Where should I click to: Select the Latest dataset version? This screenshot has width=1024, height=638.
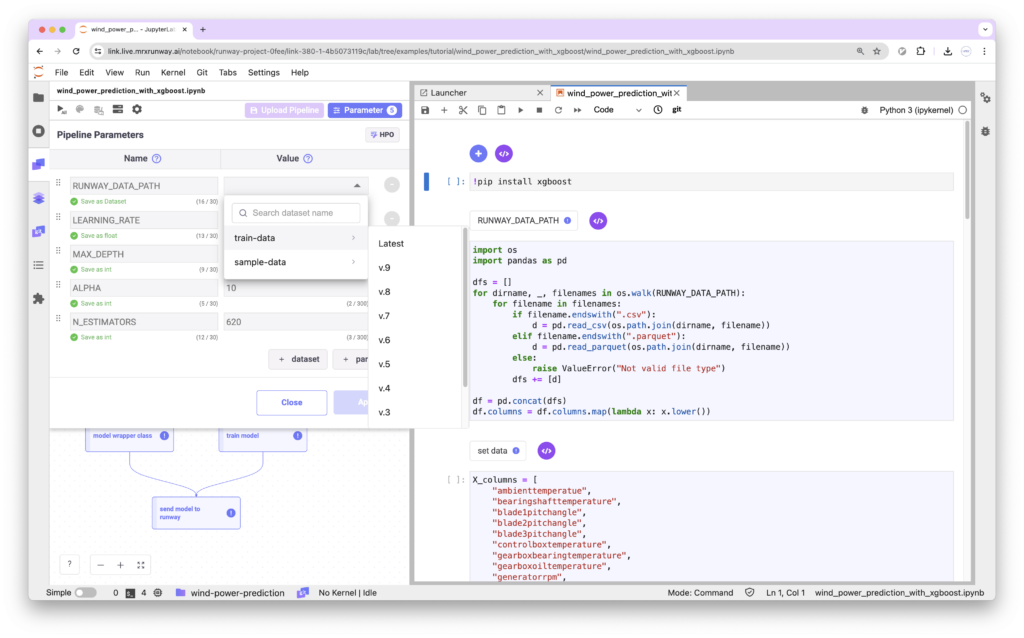tap(415, 244)
